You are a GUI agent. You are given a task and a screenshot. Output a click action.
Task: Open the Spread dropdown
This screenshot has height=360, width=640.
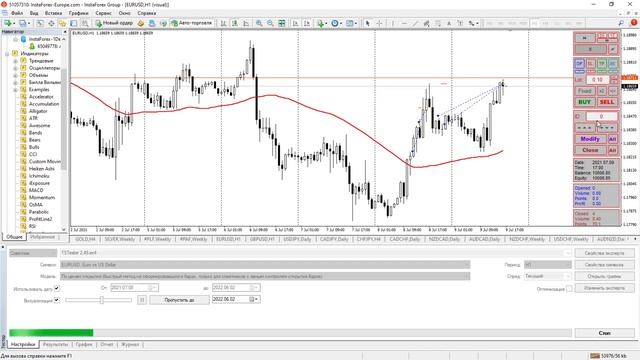[547, 276]
